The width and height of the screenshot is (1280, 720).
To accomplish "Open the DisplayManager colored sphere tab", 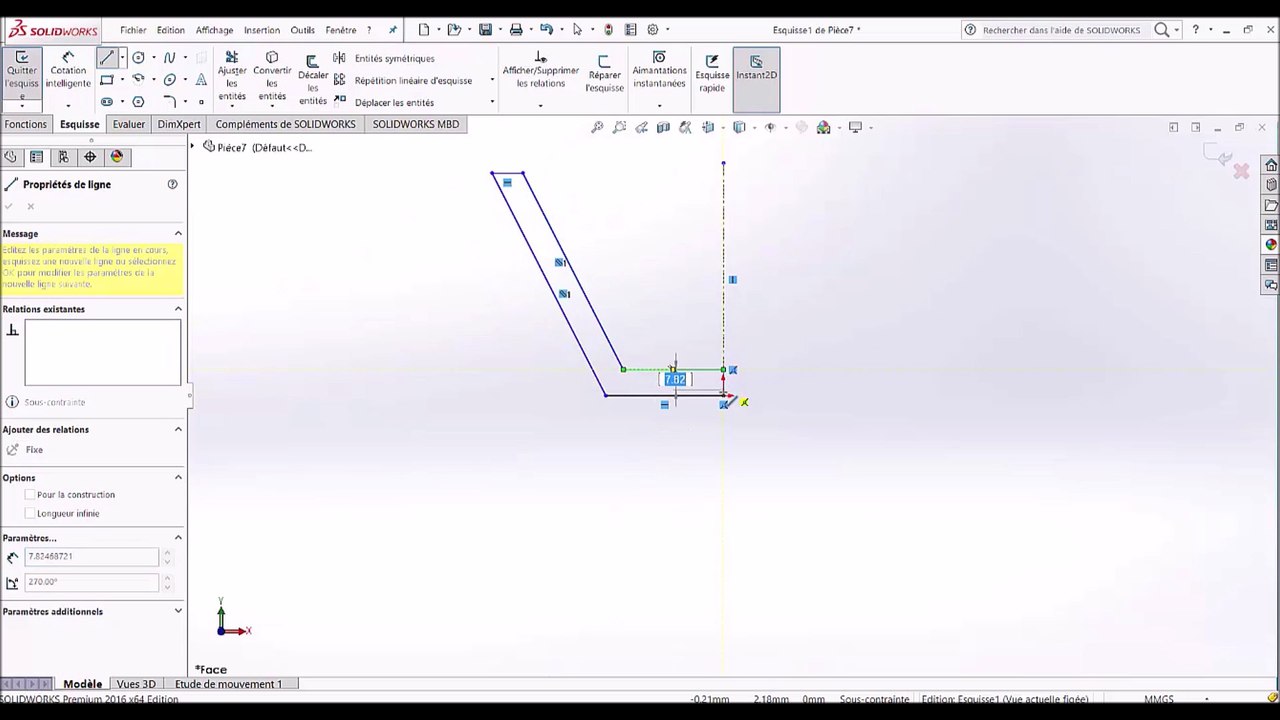I will pyautogui.click(x=117, y=157).
